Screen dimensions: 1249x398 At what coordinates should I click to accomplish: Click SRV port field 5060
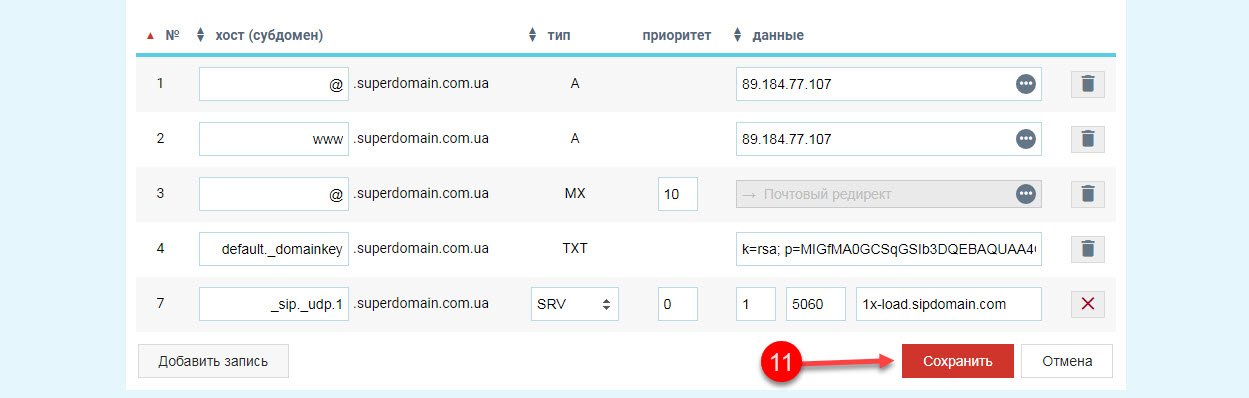click(x=816, y=304)
